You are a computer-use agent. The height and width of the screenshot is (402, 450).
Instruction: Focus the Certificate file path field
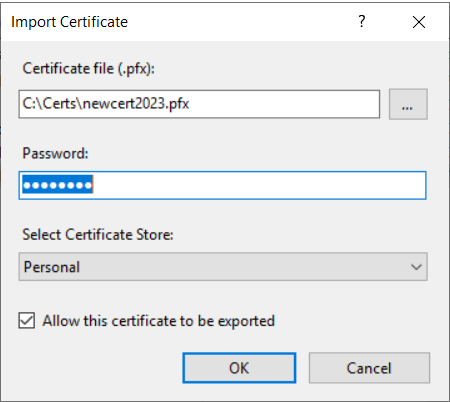(199, 104)
